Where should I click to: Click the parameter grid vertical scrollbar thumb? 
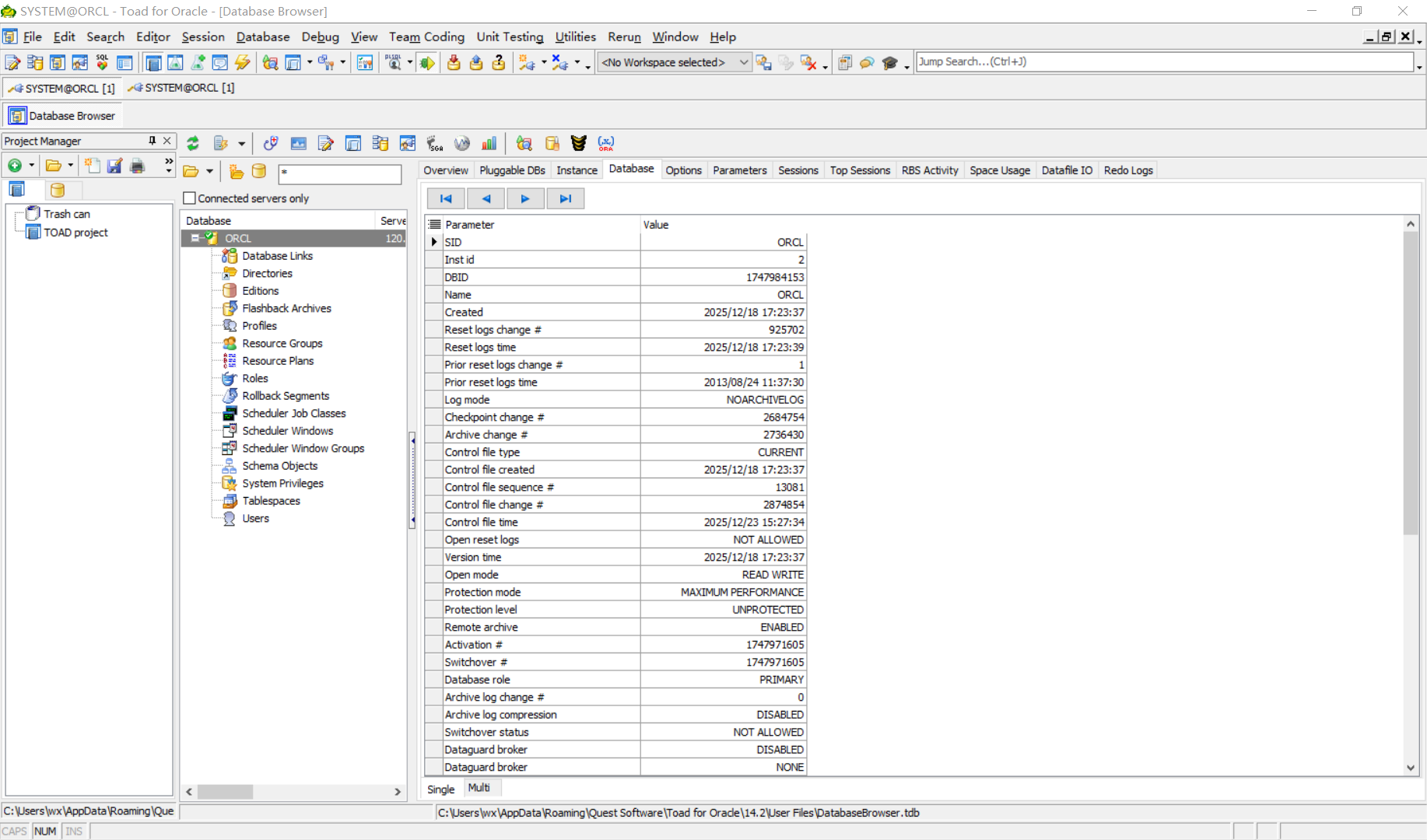pos(1411,383)
